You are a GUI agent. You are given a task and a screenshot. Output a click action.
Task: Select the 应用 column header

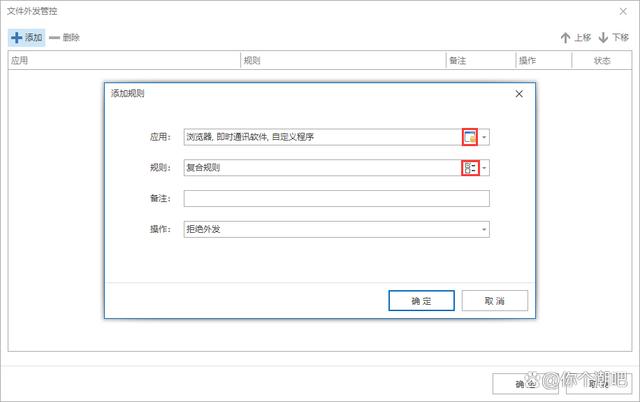pos(122,61)
